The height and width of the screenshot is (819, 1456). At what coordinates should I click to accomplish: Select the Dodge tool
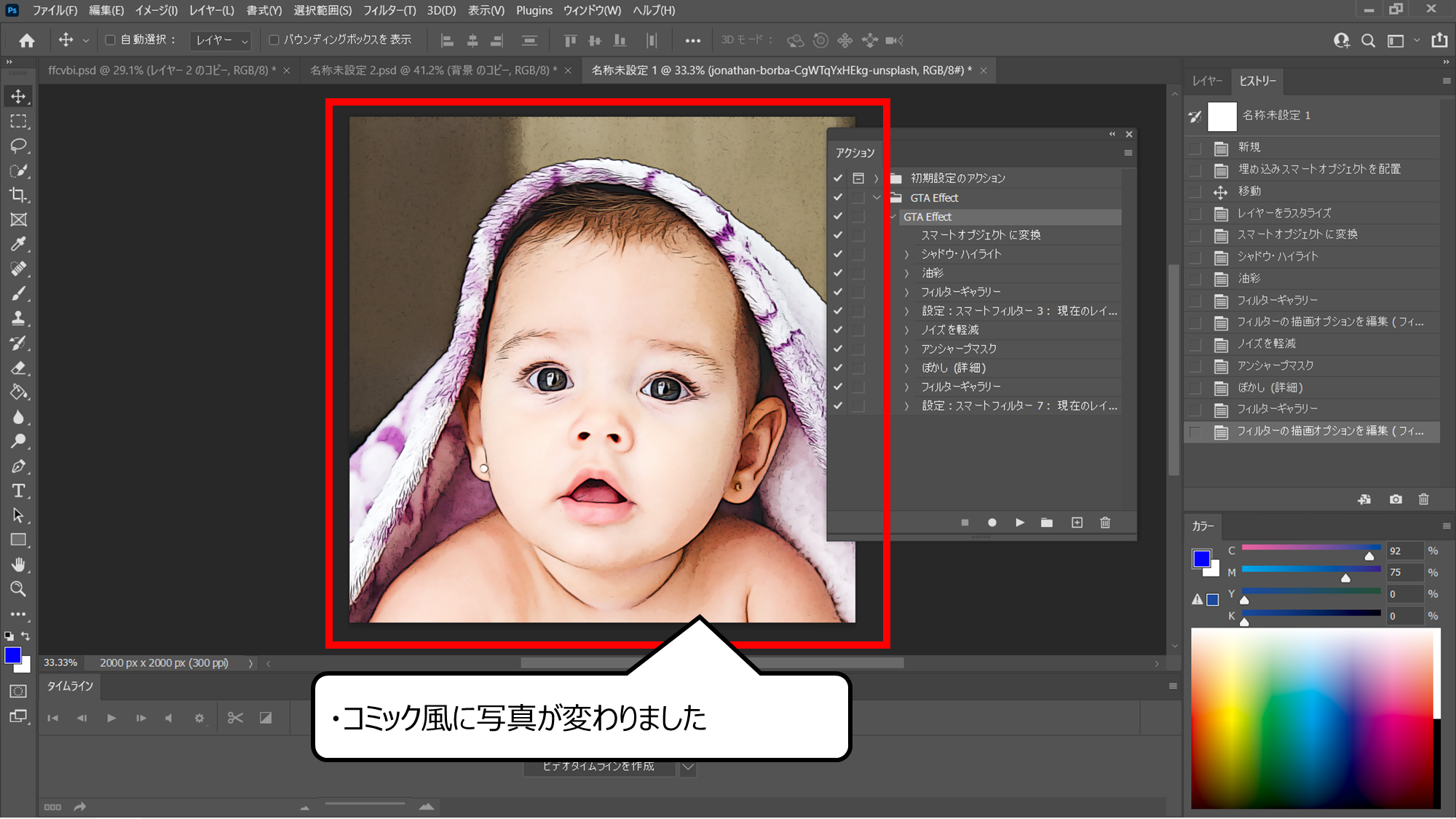click(18, 441)
